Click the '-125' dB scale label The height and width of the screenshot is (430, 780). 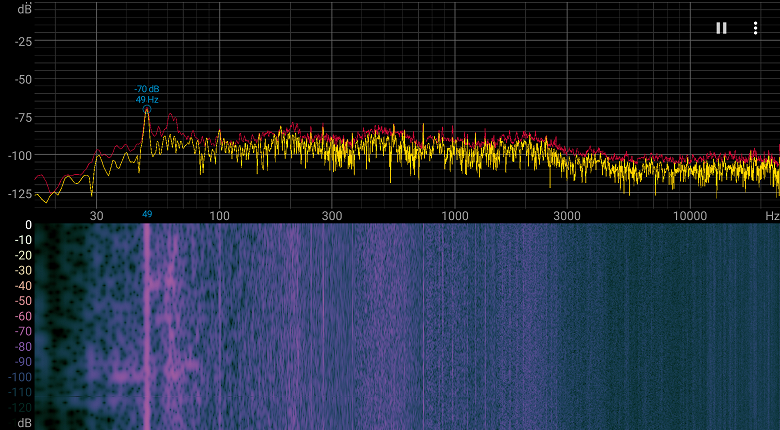[x=20, y=194]
